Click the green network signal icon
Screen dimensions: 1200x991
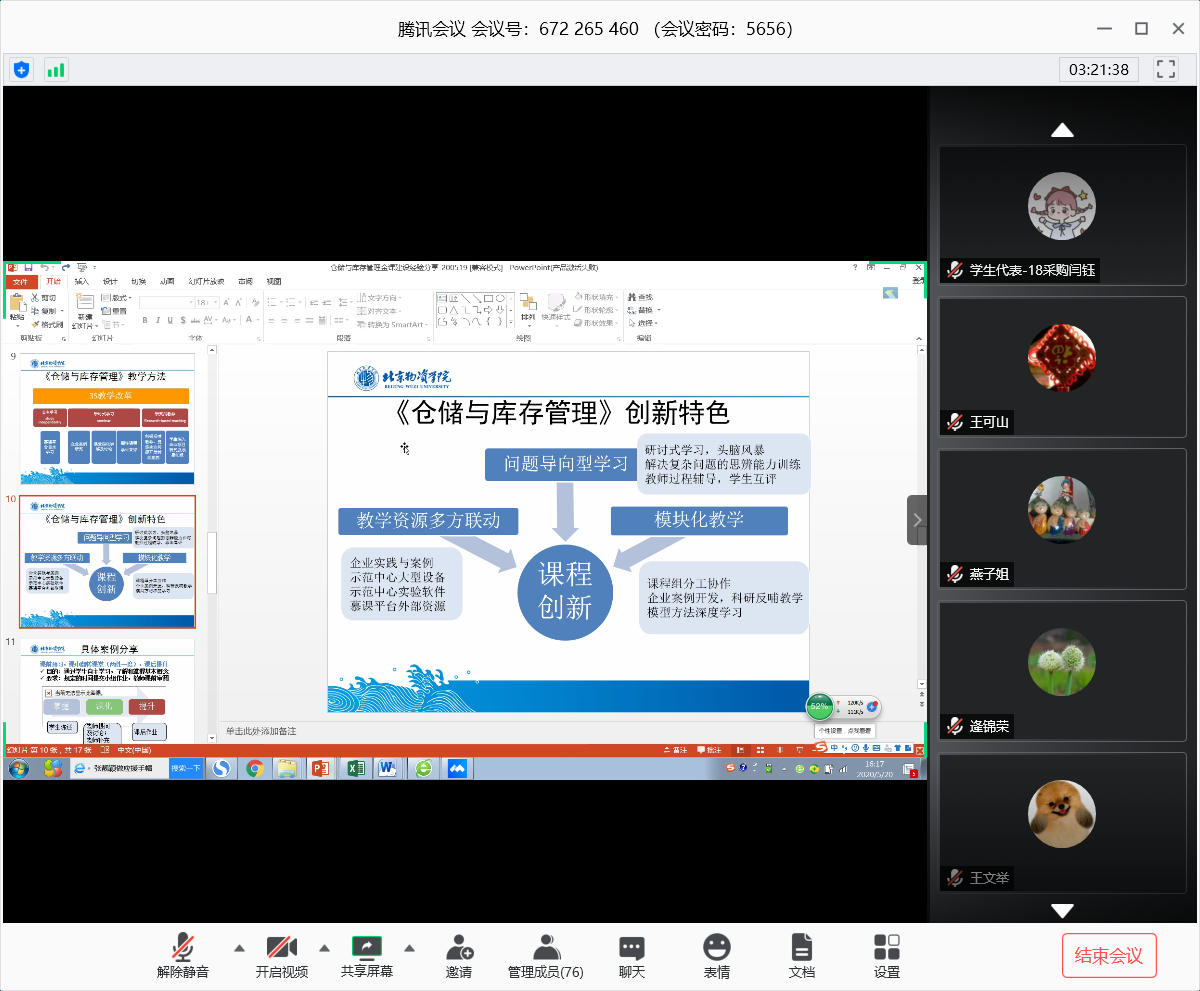click(x=56, y=69)
